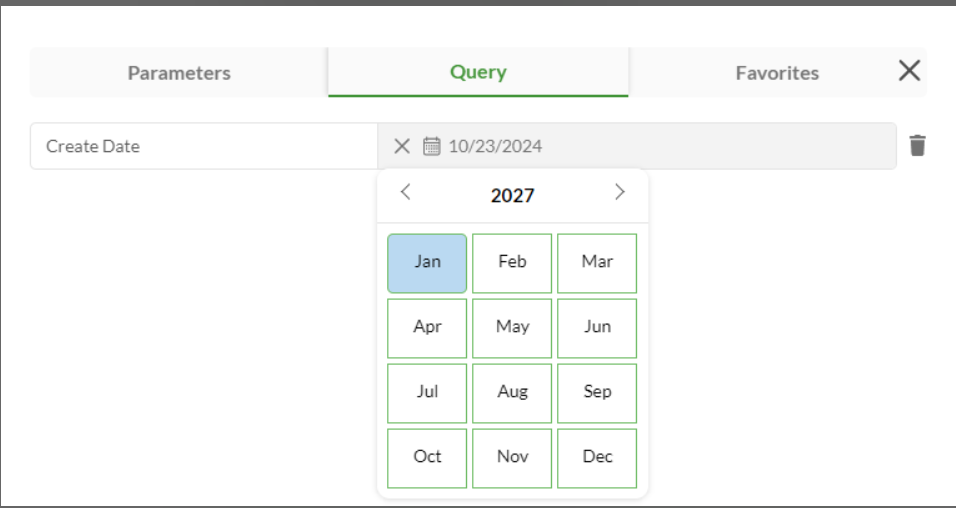
Task: Switch to the Parameters tab
Action: click(x=179, y=73)
